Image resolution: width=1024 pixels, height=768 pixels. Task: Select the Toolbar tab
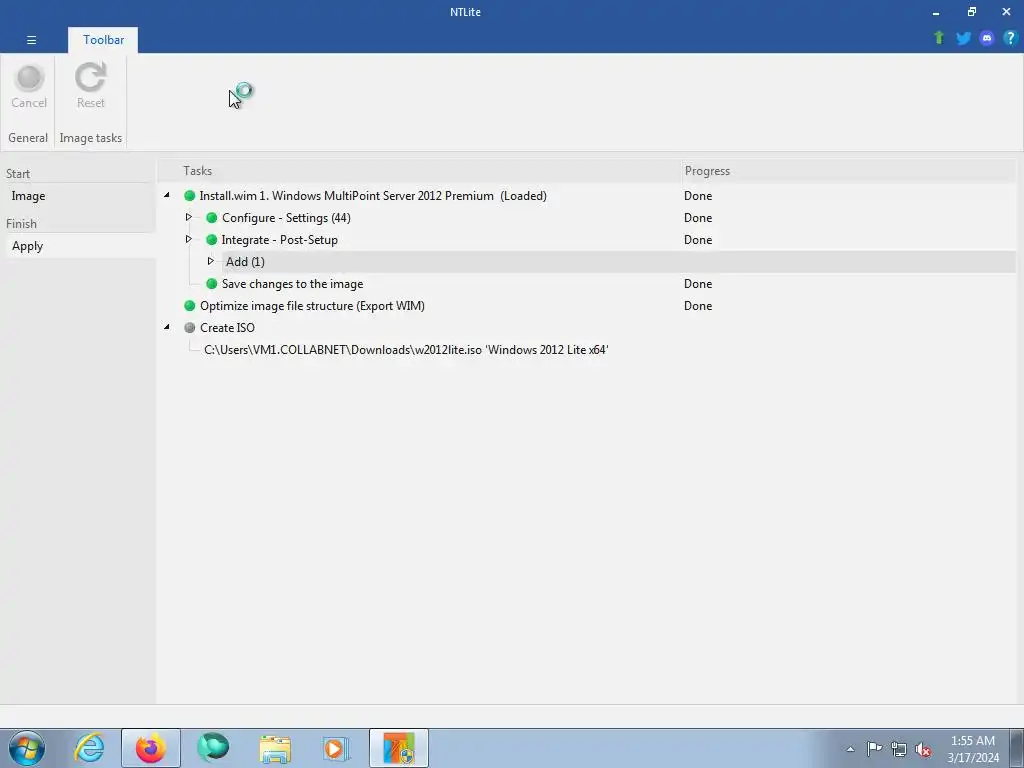coord(103,40)
